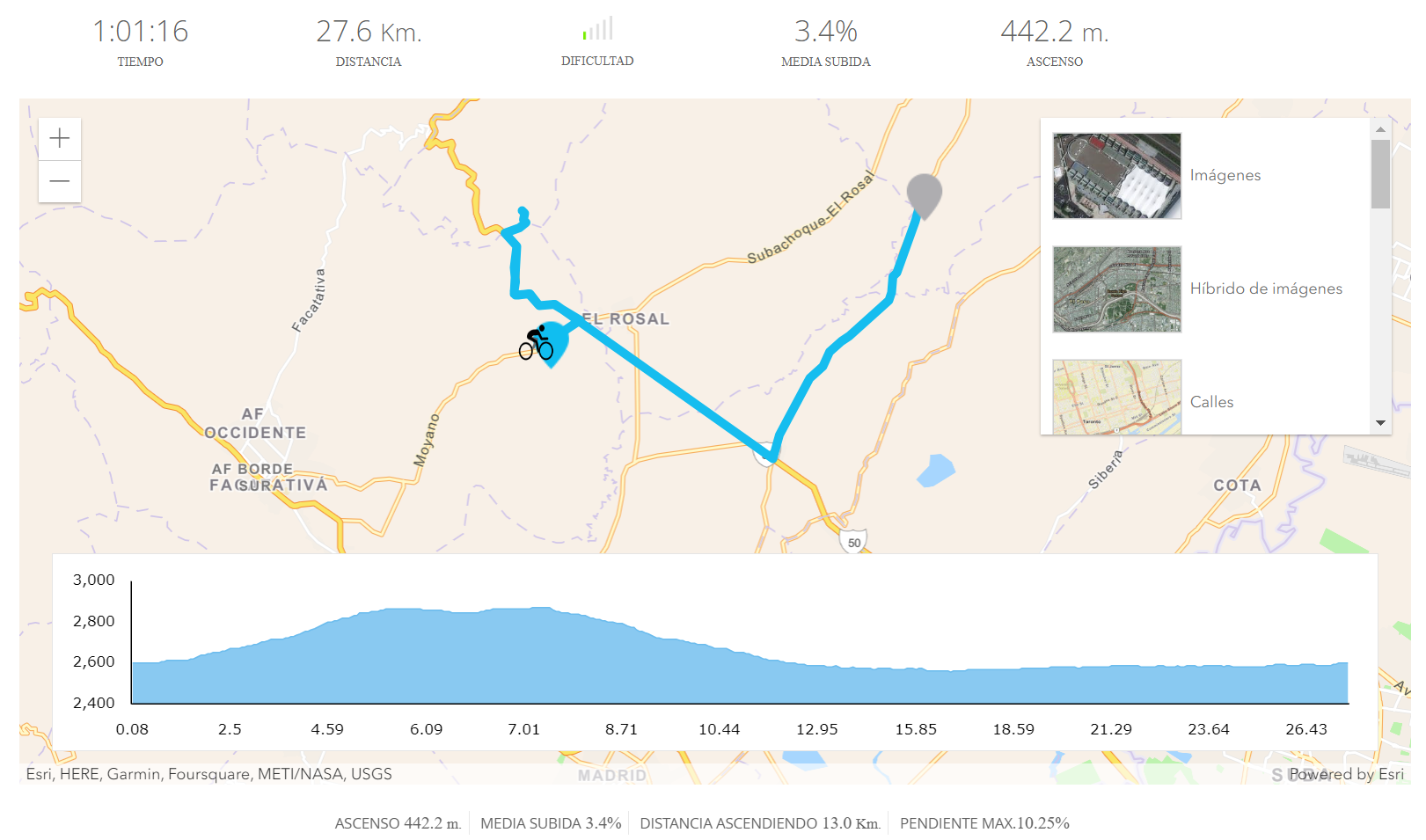The width and height of the screenshot is (1426, 840).
Task: Click the Powered by Esri link
Action: pyautogui.click(x=1345, y=775)
